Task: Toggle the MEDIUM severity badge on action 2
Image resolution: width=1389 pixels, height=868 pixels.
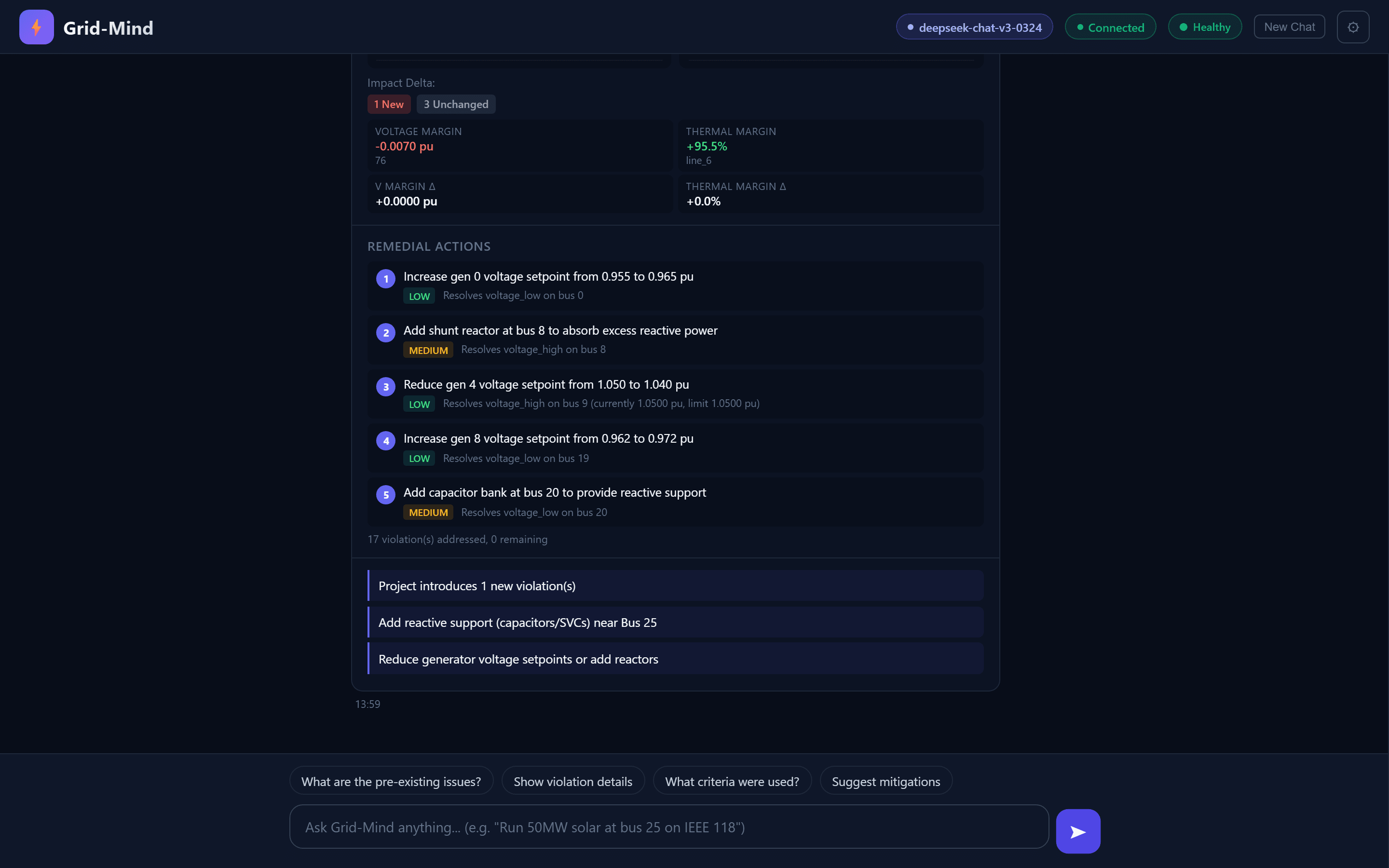Action: coord(428,350)
